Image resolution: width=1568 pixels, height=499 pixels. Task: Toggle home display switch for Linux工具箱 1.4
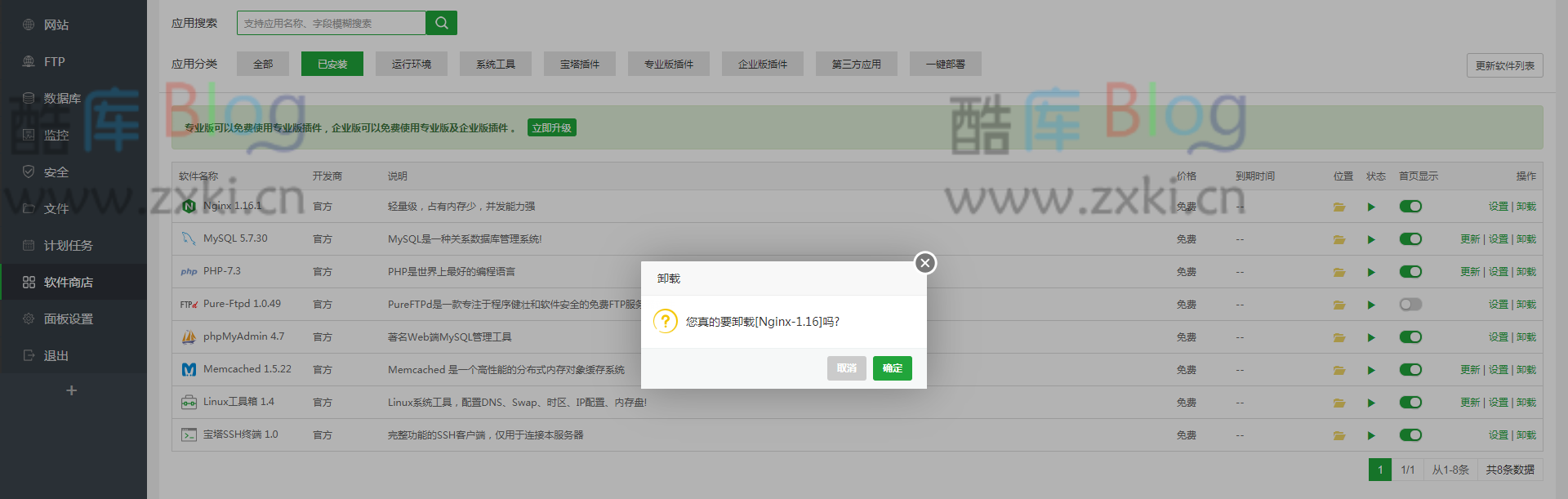click(1410, 403)
